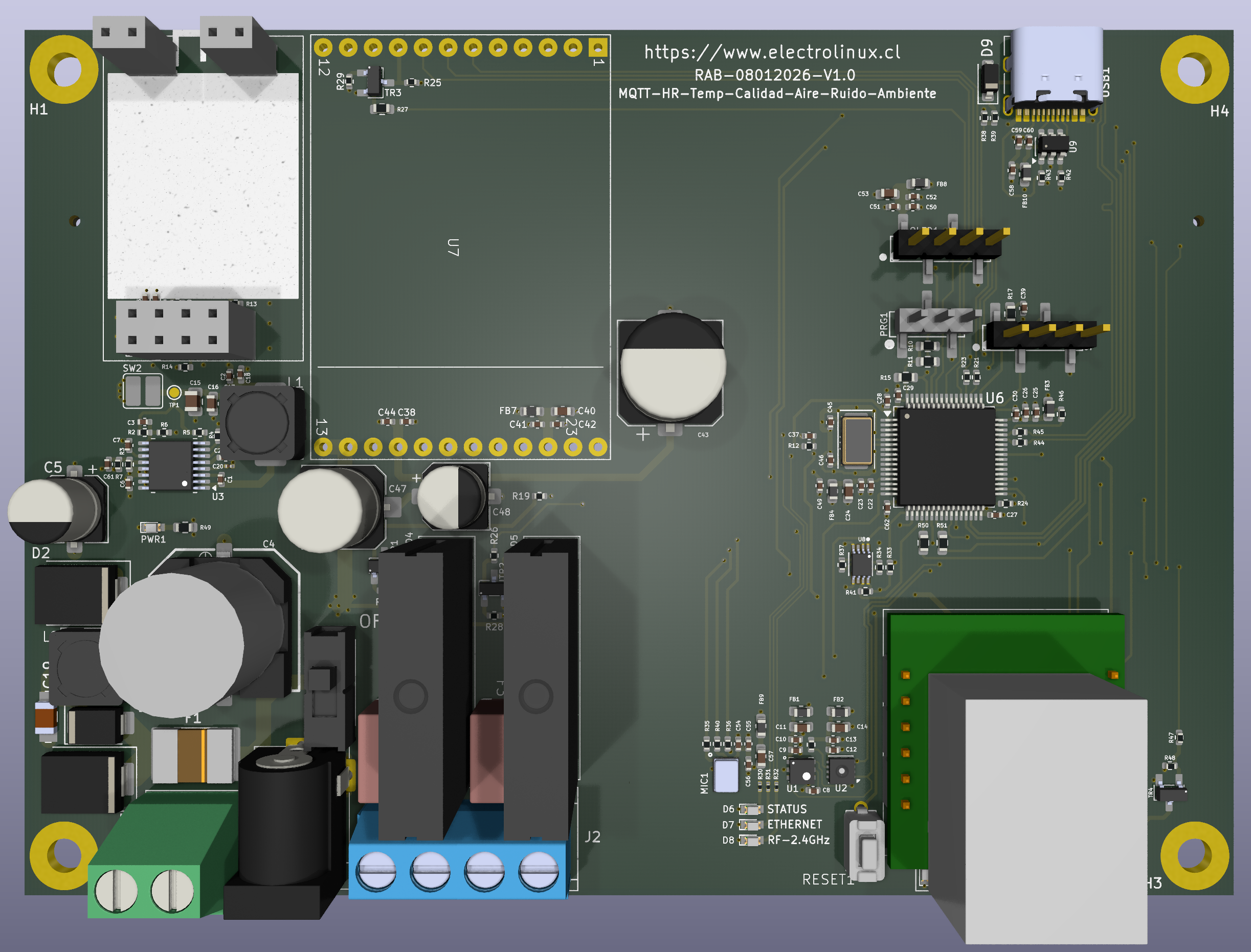This screenshot has height=952, width=1251.
Task: Click the electrolinux.cl URL text
Action: coord(772,52)
